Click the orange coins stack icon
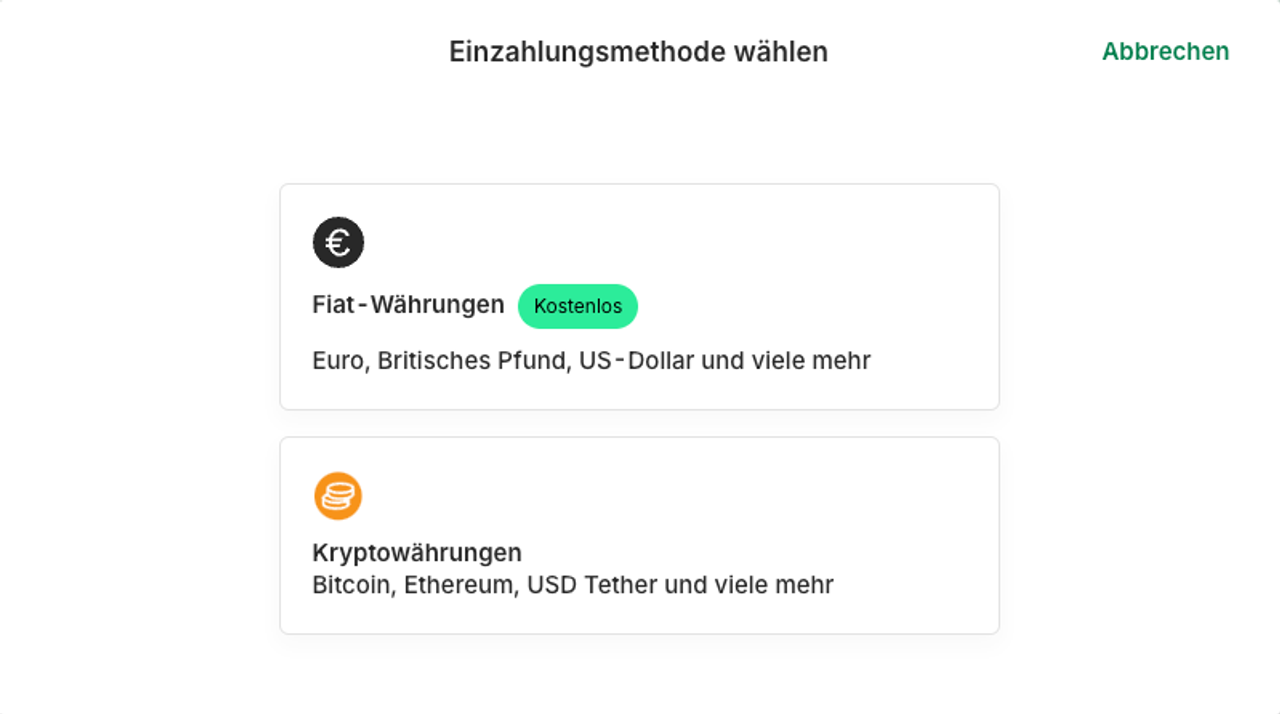 (338, 496)
